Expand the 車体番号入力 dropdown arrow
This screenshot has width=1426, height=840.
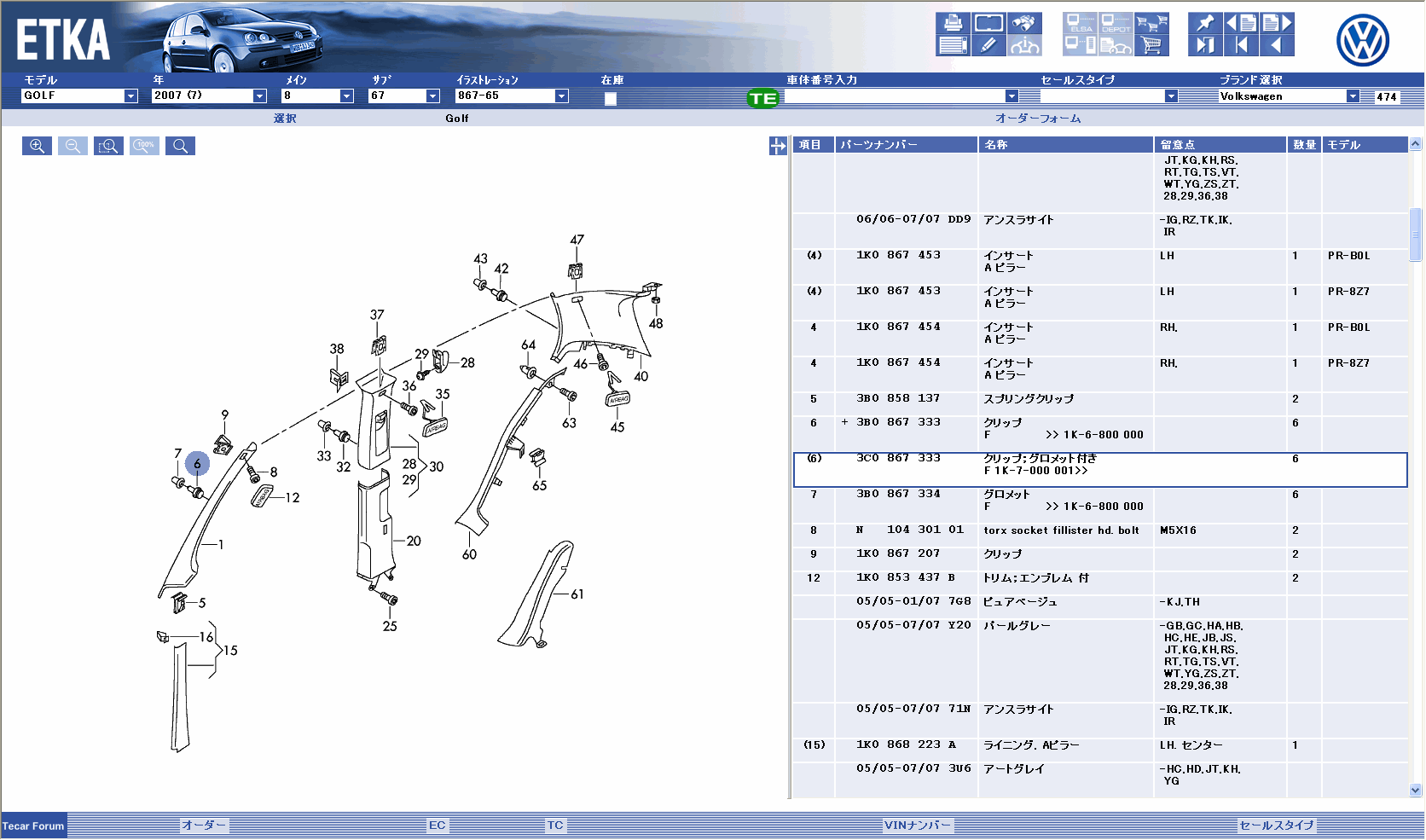pyautogui.click(x=1012, y=96)
